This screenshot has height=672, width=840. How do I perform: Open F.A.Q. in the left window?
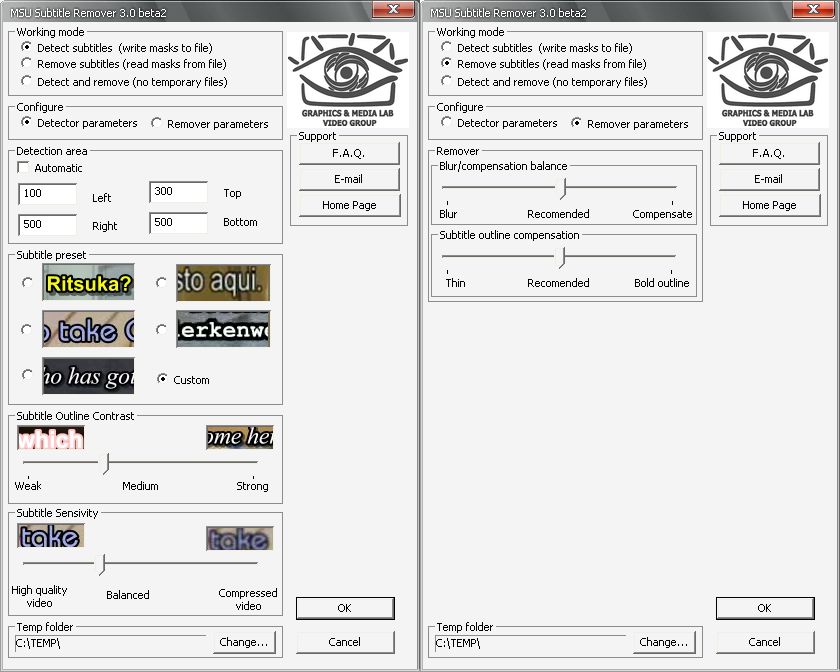349,153
